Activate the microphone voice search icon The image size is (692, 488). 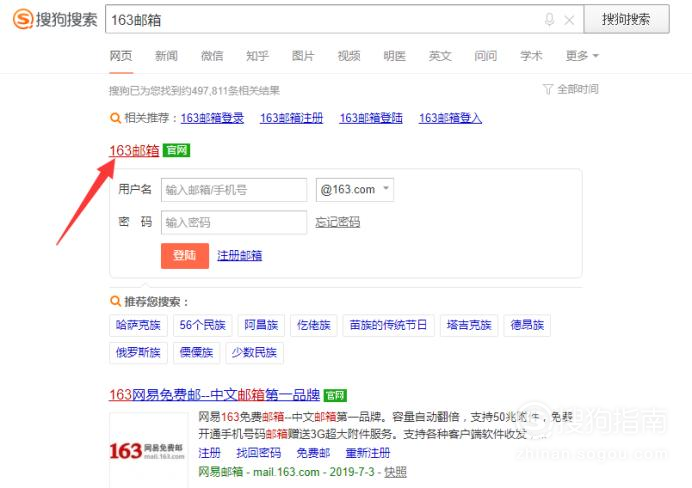tap(549, 19)
